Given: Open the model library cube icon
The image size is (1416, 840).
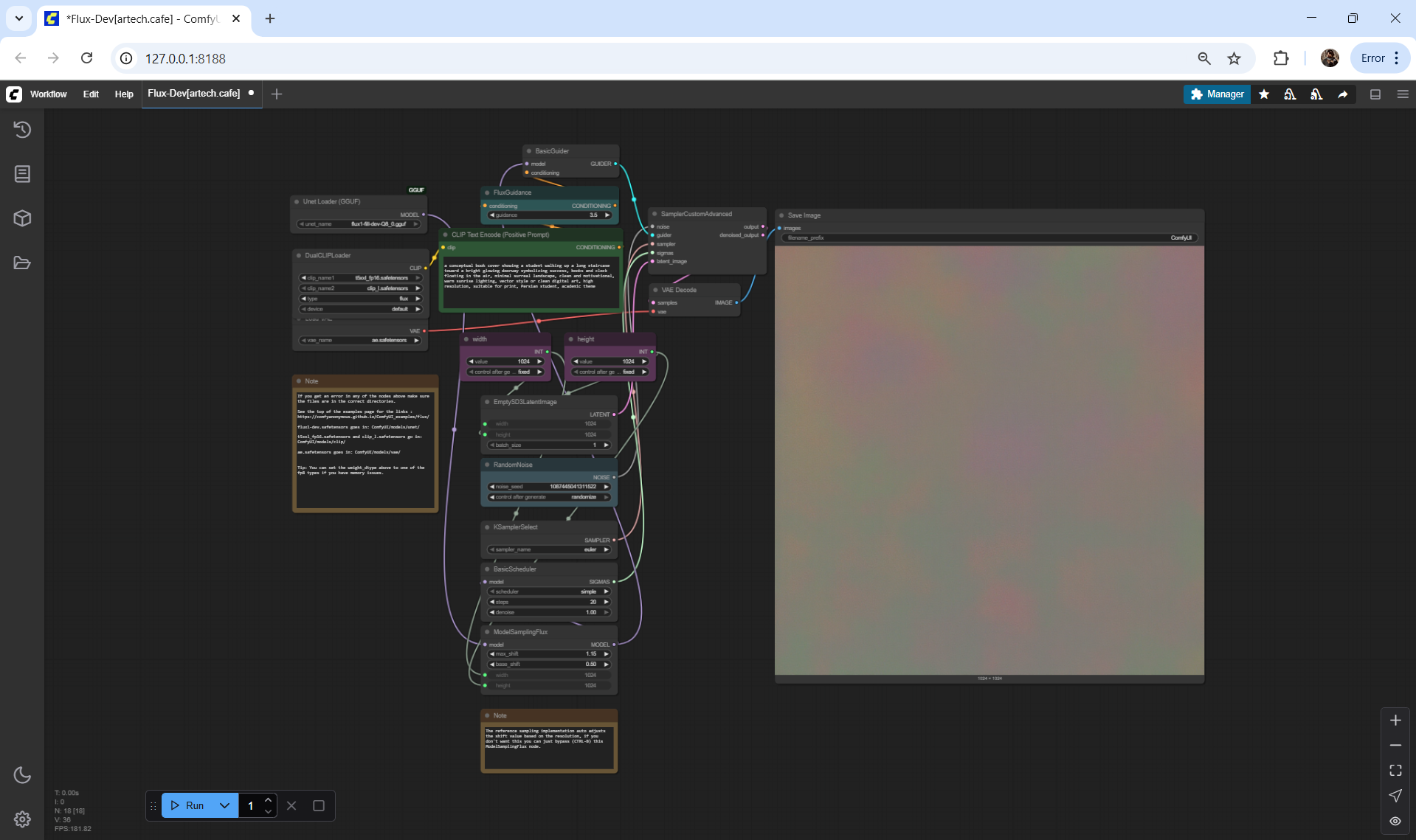Looking at the screenshot, I should [22, 218].
